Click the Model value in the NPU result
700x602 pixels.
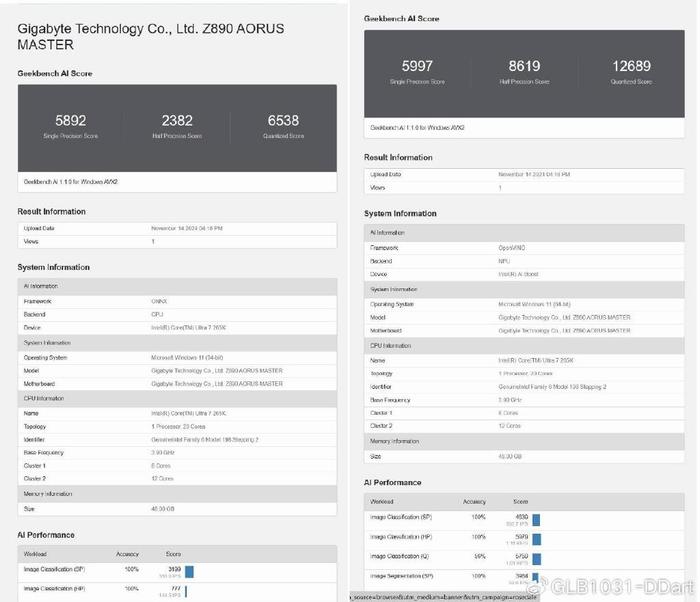564,318
